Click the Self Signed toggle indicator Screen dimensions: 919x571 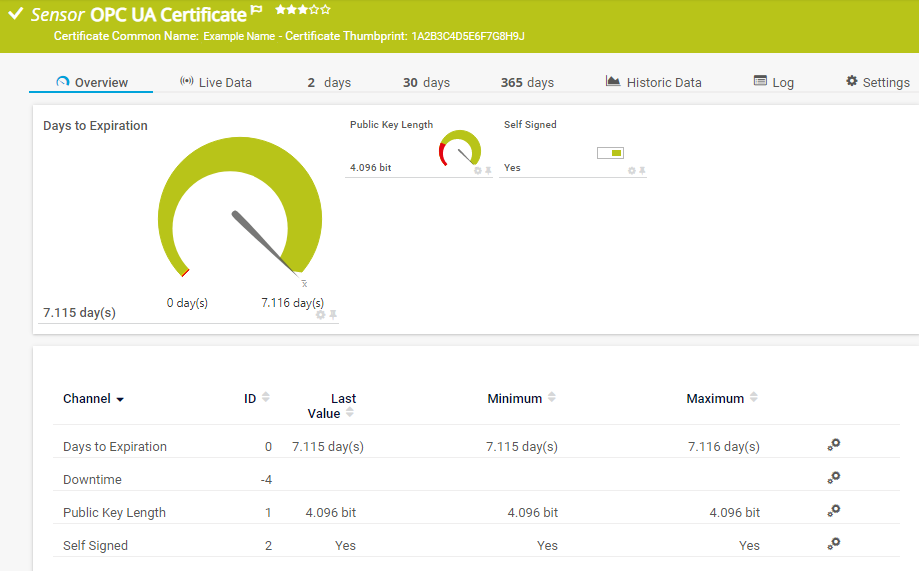pos(610,153)
